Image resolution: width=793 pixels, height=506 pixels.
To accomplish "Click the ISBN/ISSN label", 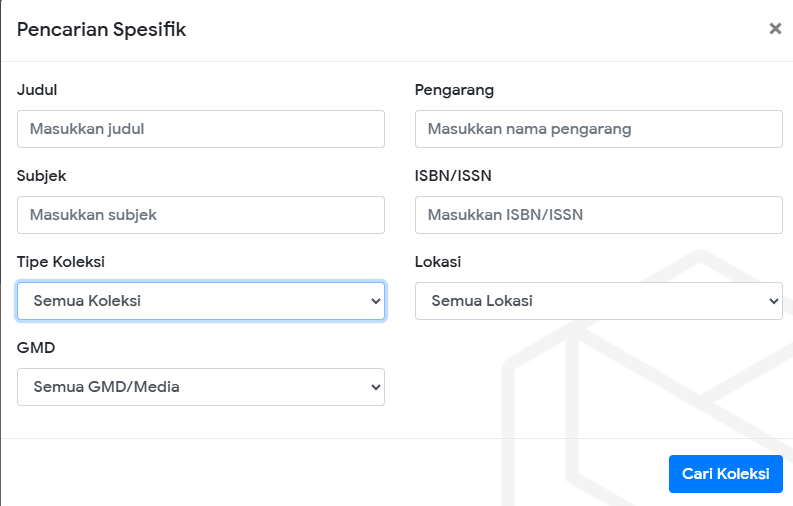I will [453, 176].
